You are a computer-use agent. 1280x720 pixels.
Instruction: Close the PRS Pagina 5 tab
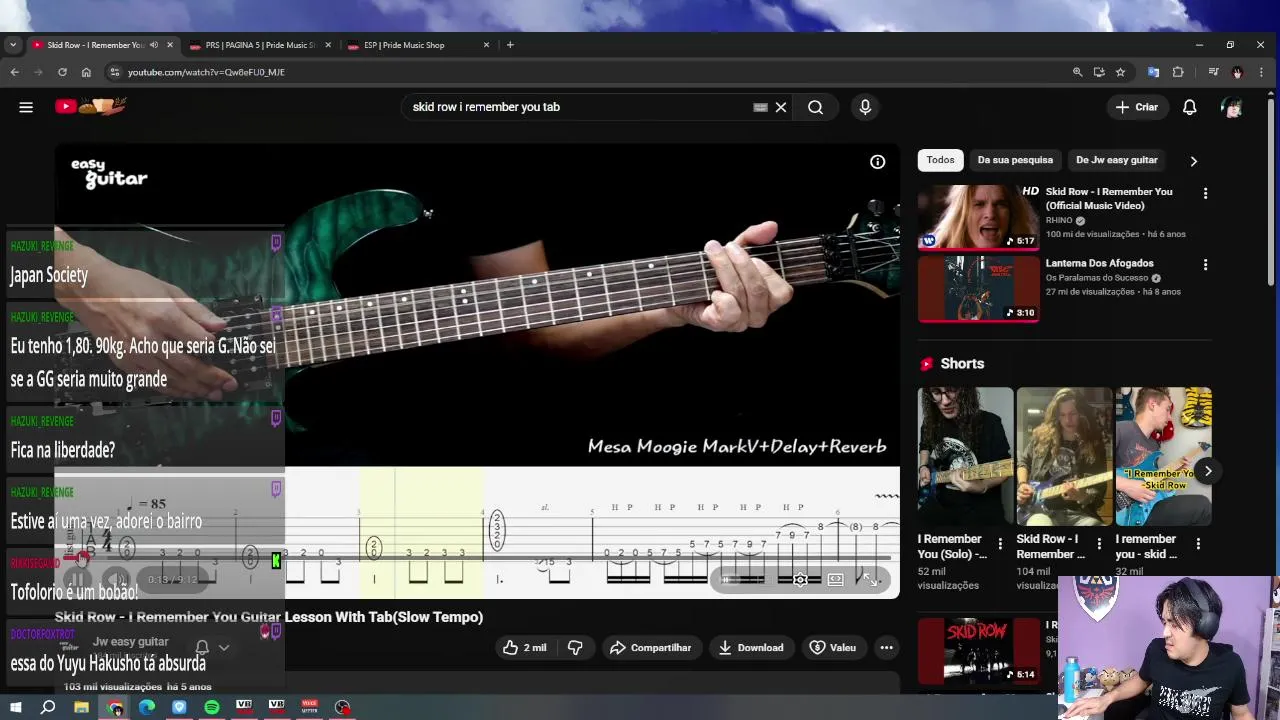(328, 45)
